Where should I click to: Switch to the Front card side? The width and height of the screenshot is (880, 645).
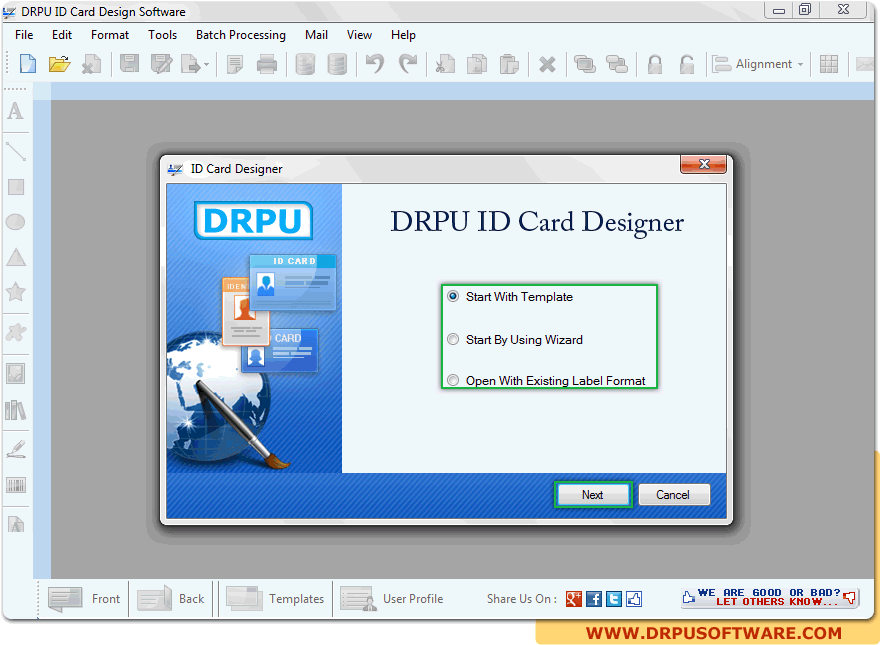tap(84, 599)
